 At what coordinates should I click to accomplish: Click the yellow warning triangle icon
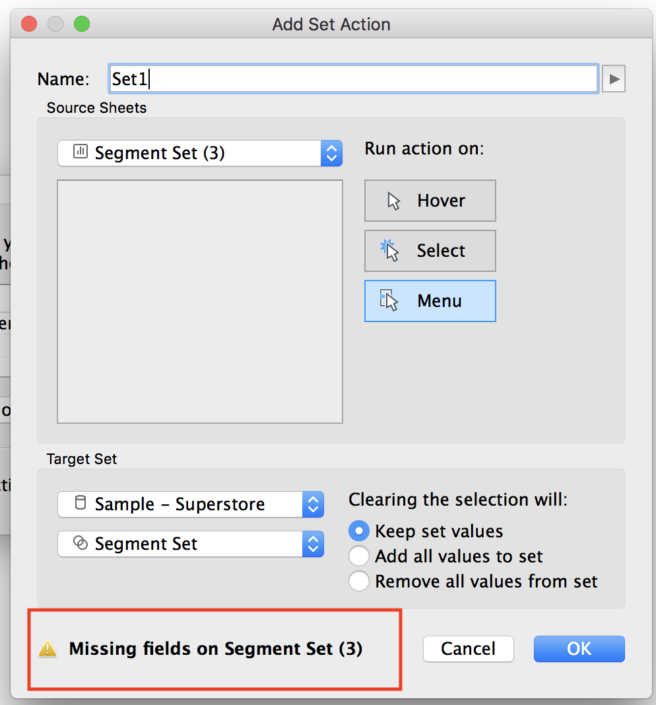click(48, 650)
